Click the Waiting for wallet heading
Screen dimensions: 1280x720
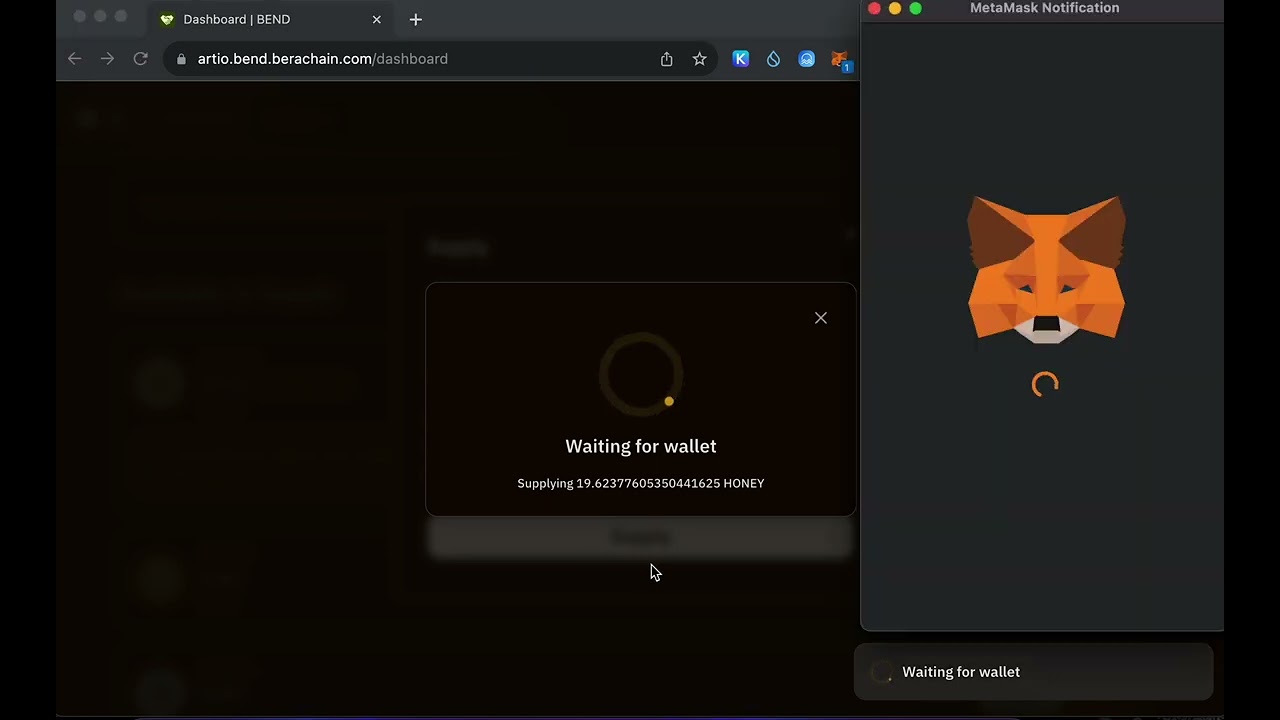pos(641,446)
